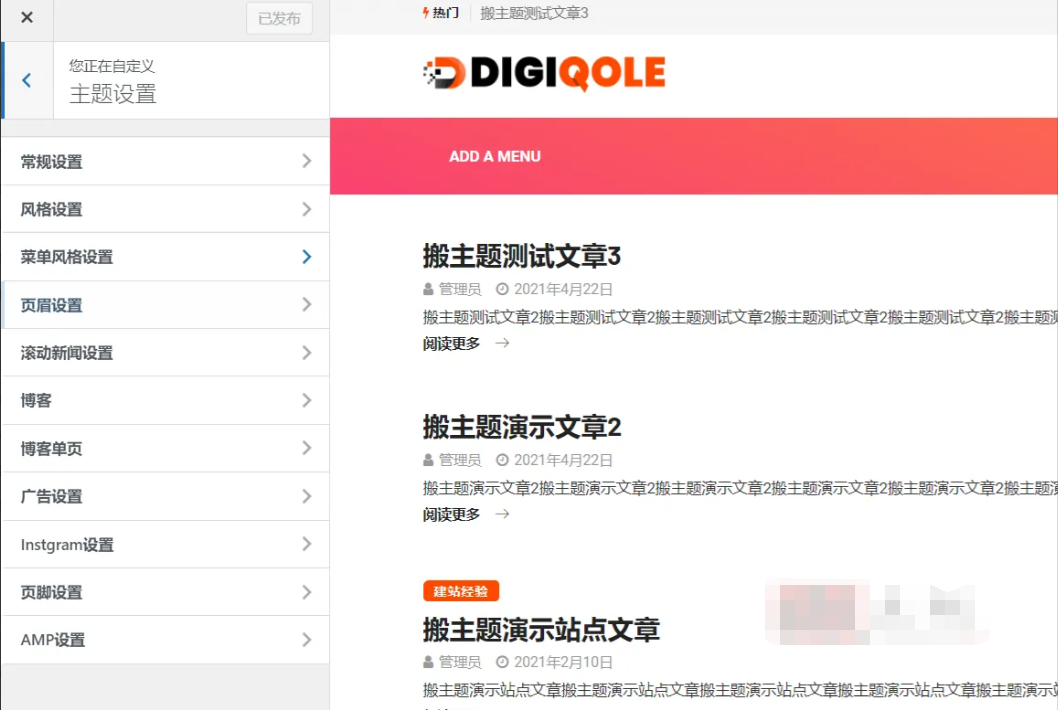Click the ADD A MENU link
The height and width of the screenshot is (710, 1058).
[495, 157]
